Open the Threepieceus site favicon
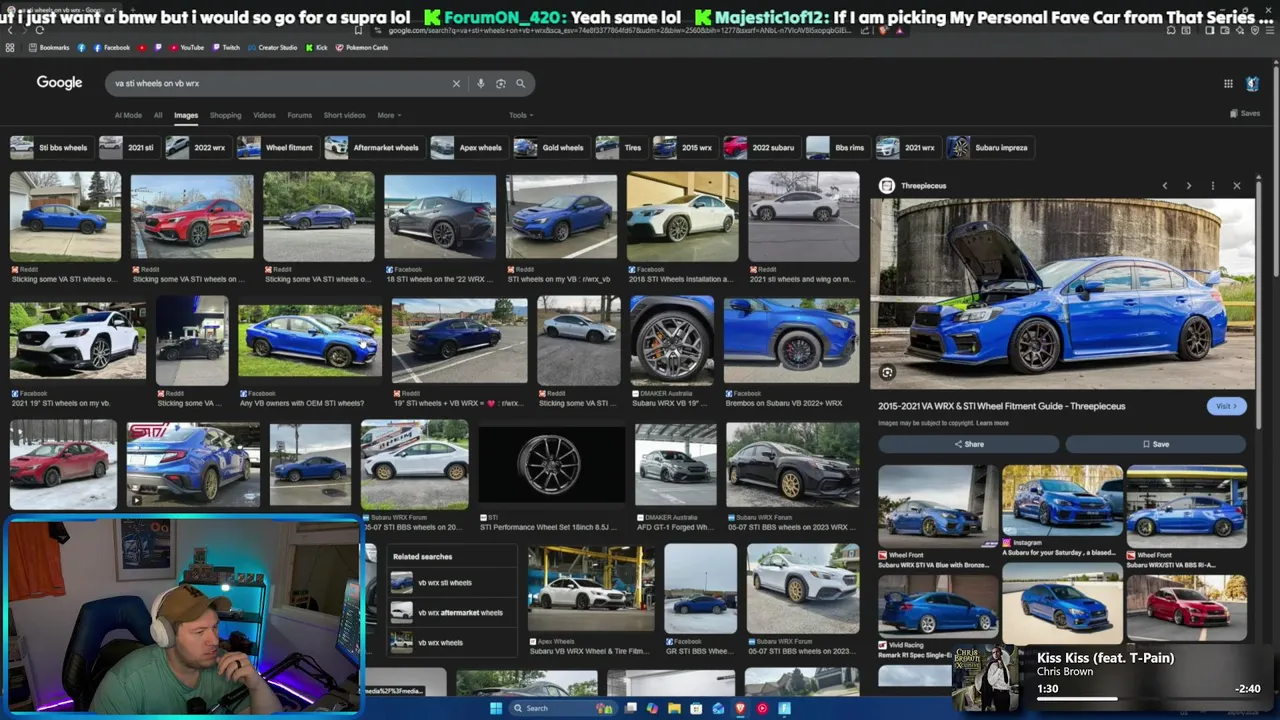1280x720 pixels. coord(886,186)
